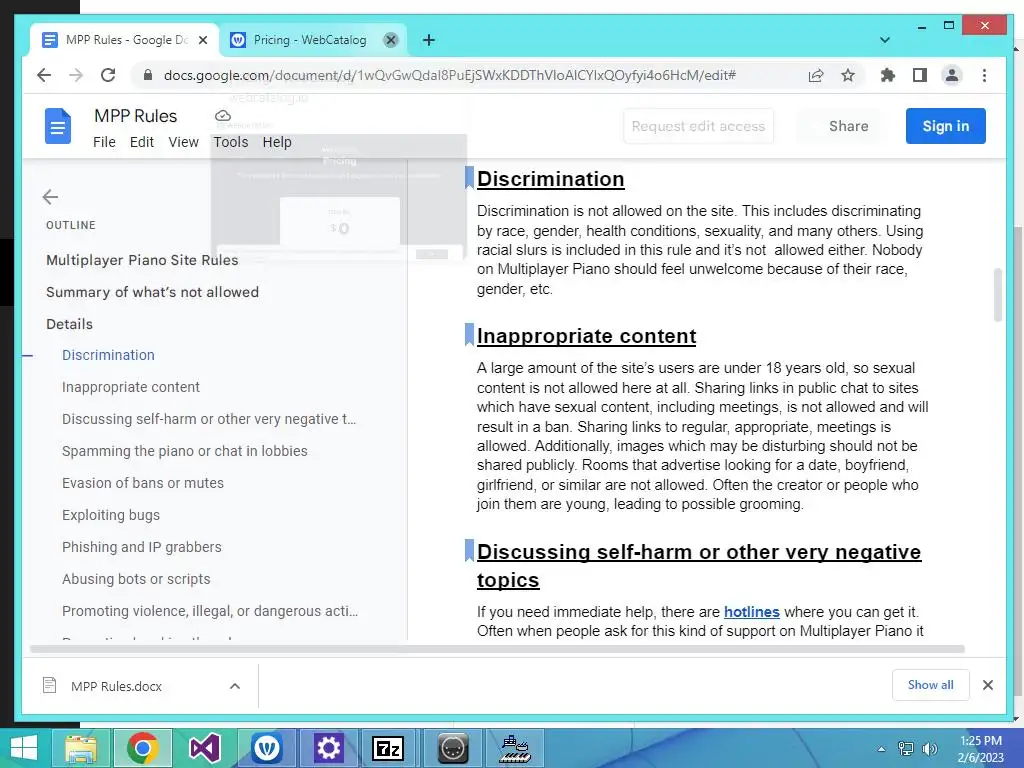Open a new browser tab

click(428, 40)
